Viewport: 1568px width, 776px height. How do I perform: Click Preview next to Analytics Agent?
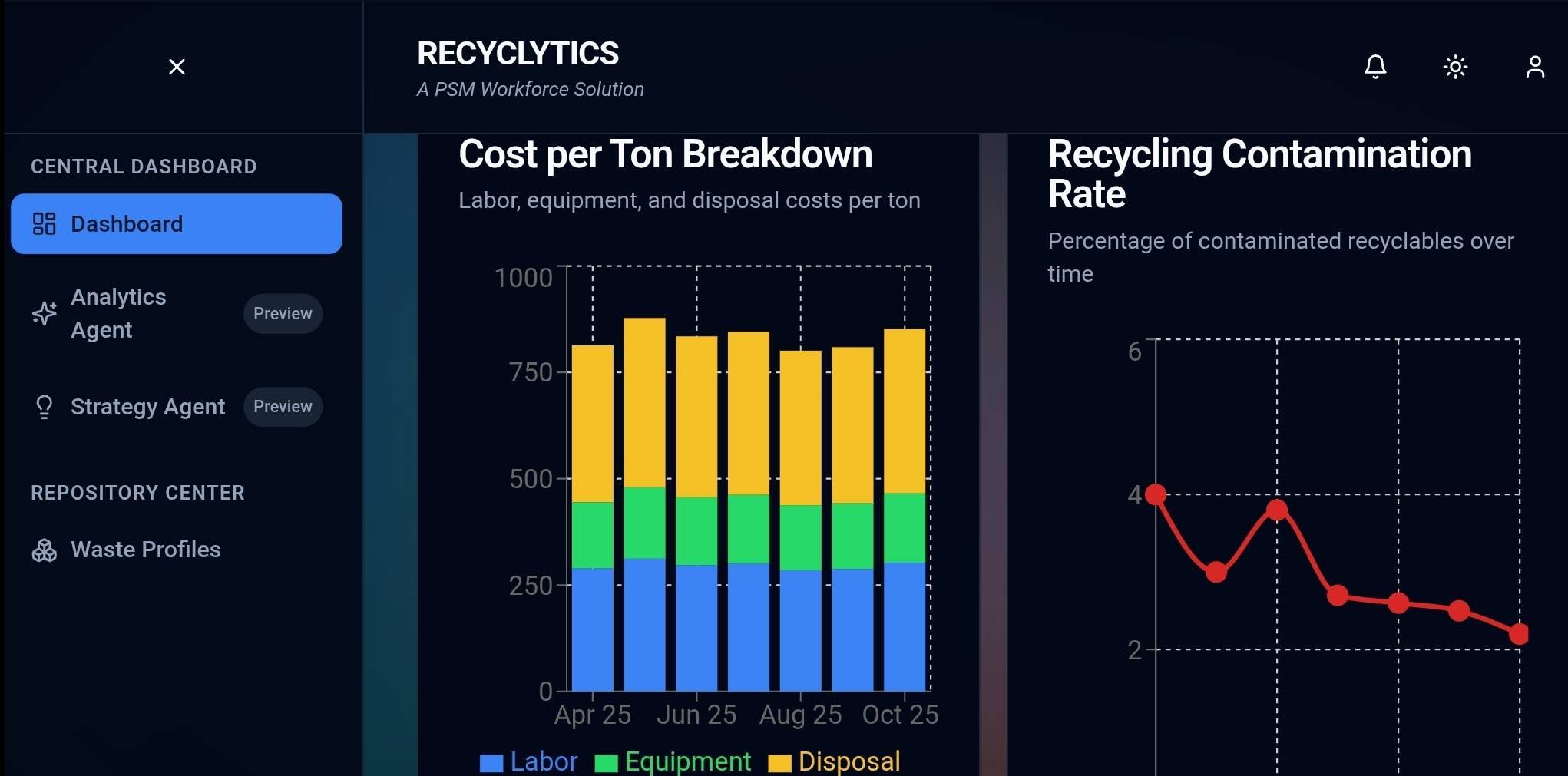[282, 313]
